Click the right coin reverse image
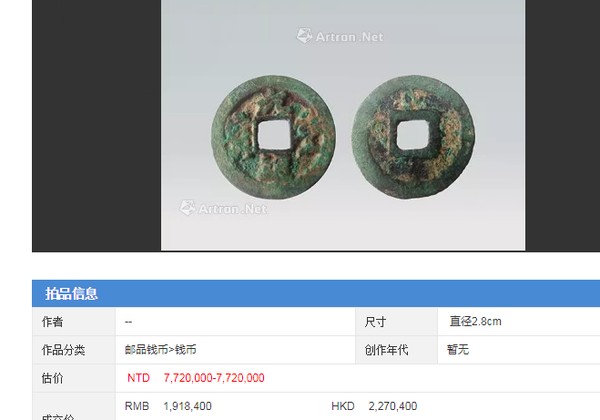This screenshot has height=420, width=600. (x=413, y=136)
